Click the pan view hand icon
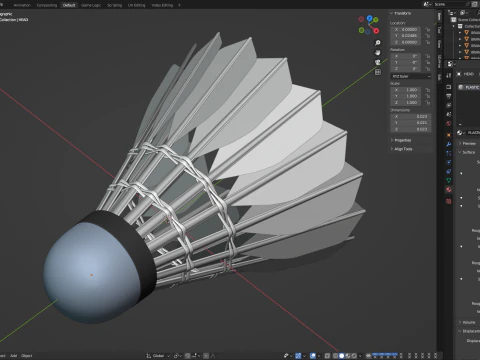480x360 pixels. click(x=378, y=52)
